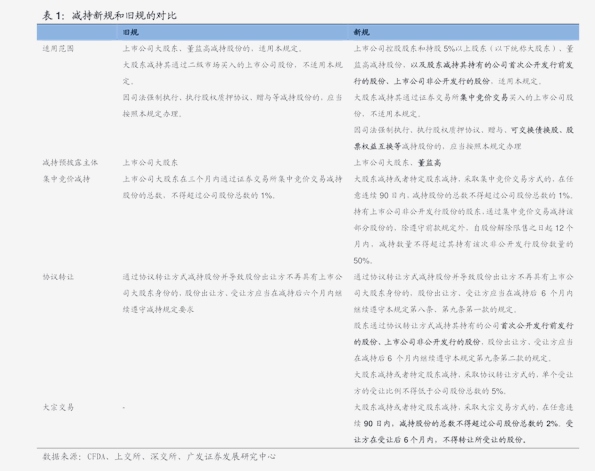Click old-rule line '上市公司大股东、董监高减持股份的，适用本规定。'

point(213,49)
